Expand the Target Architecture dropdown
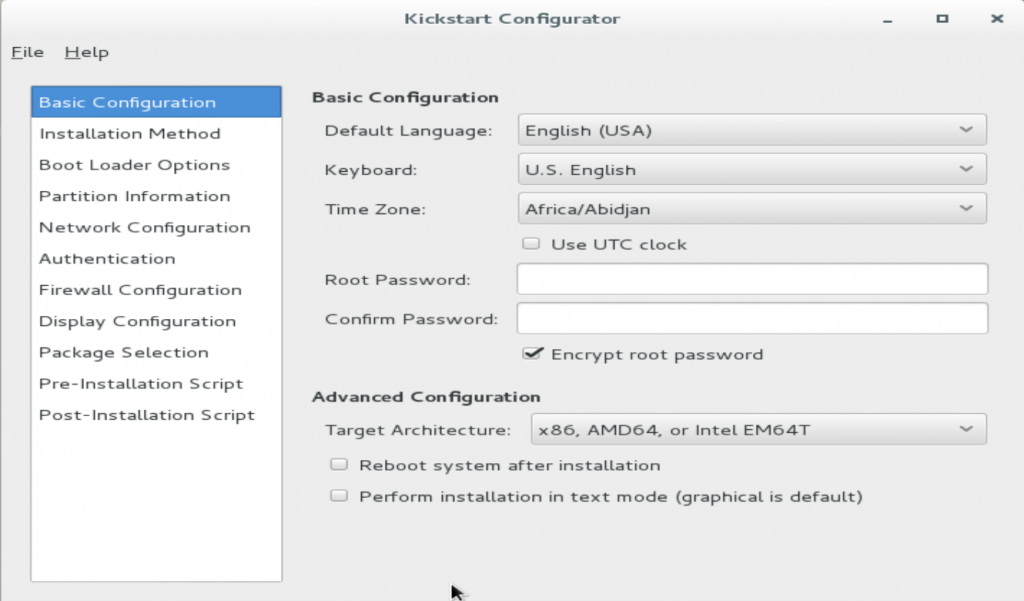The width and height of the screenshot is (1024, 601). coord(759,429)
